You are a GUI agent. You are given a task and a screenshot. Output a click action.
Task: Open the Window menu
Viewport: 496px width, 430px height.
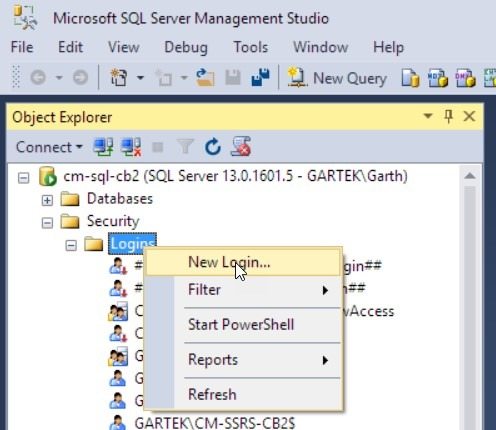click(320, 47)
